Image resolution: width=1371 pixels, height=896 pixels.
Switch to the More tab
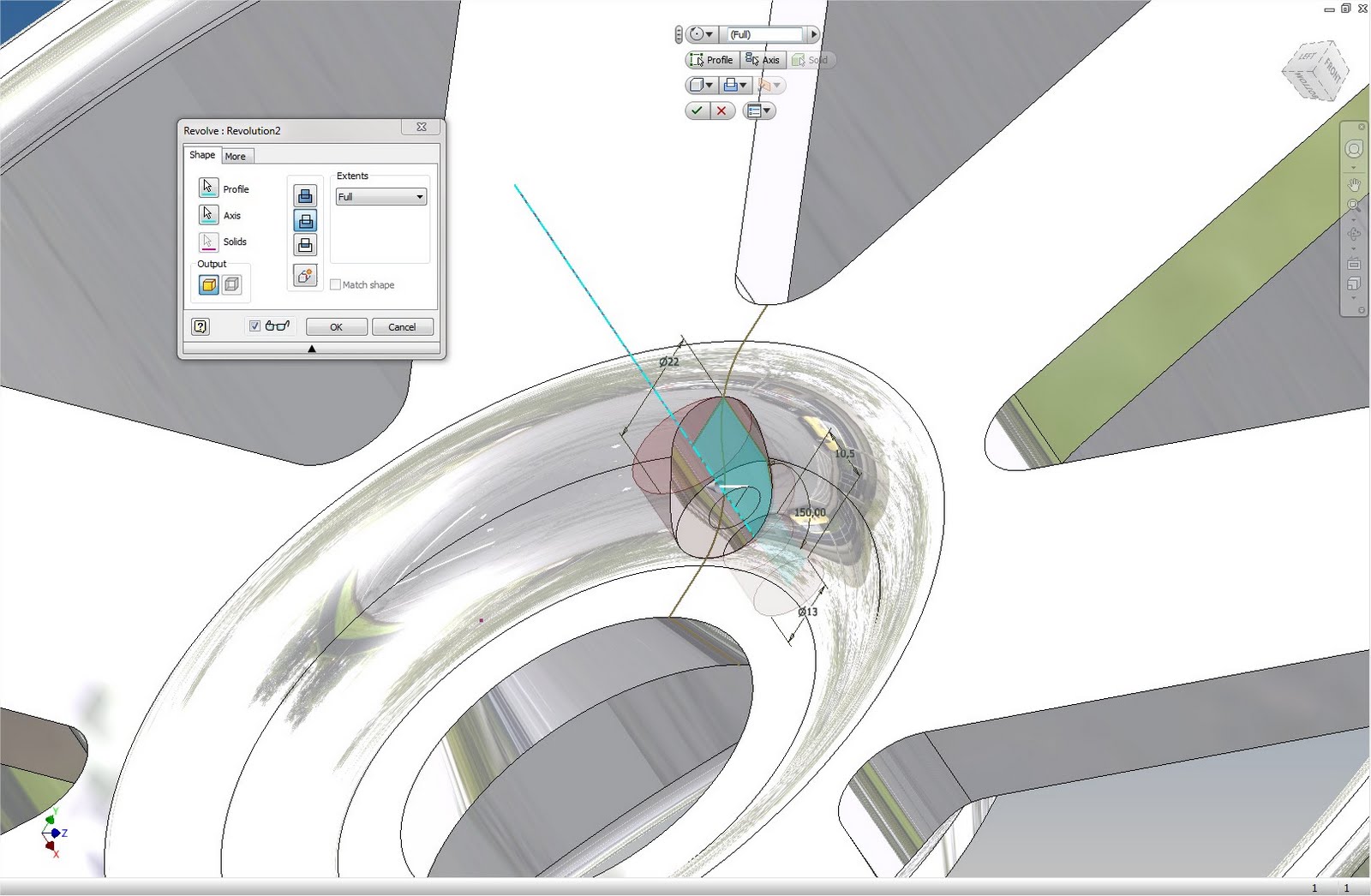pos(236,156)
